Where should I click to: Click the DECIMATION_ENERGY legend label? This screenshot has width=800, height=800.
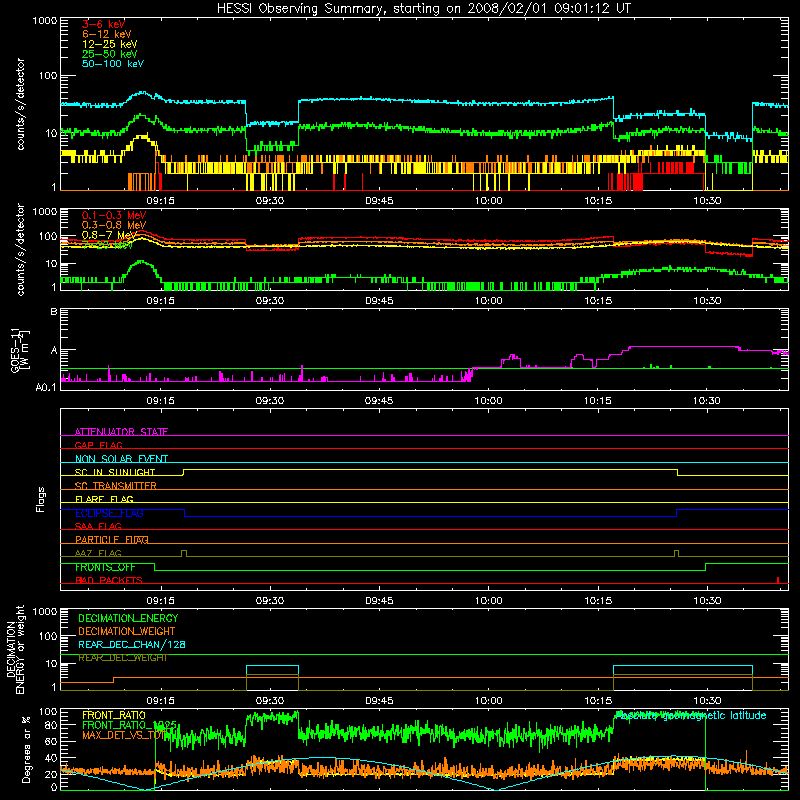tap(128, 618)
